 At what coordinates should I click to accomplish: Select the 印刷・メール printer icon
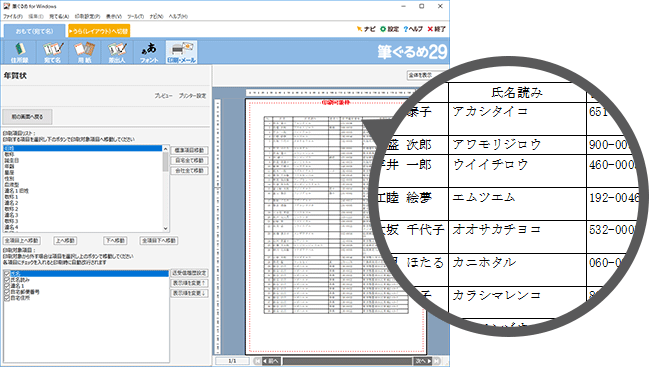[182, 52]
